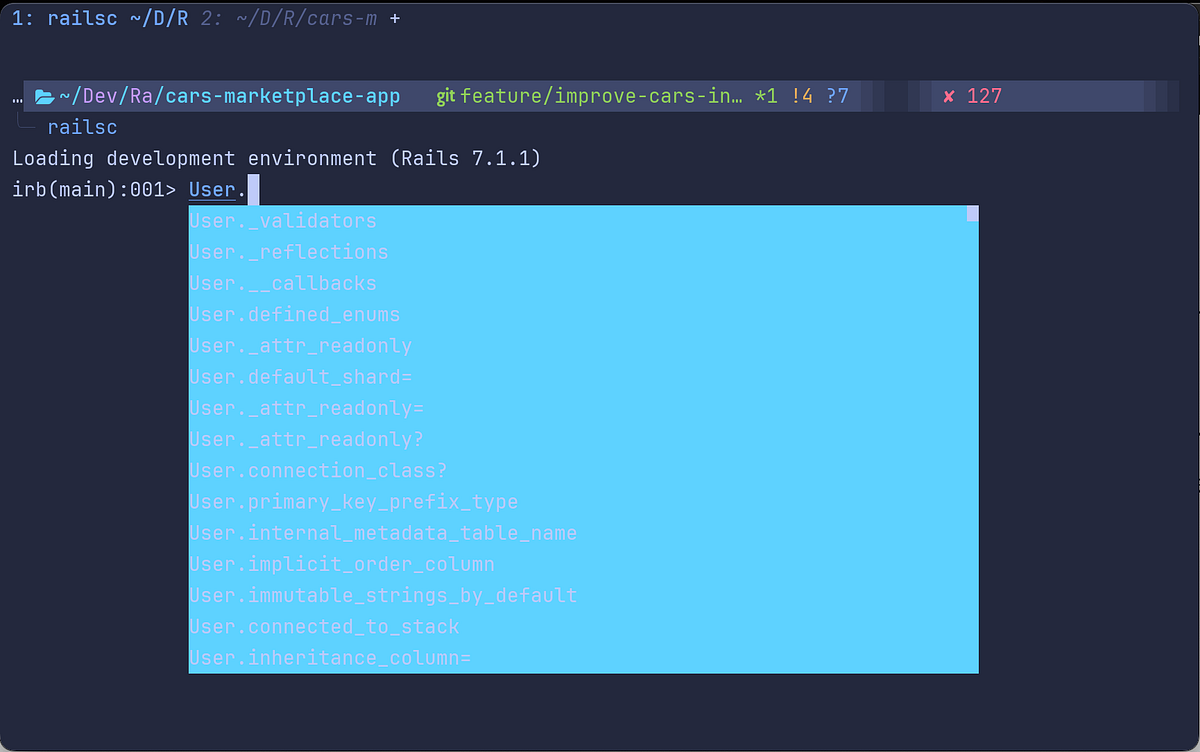This screenshot has width=1200, height=752.
Task: Select User.defined_enums completion entry
Action: 294,314
